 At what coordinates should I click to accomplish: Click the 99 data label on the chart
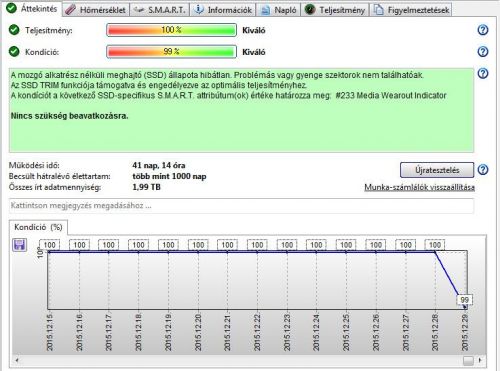[x=464, y=300]
